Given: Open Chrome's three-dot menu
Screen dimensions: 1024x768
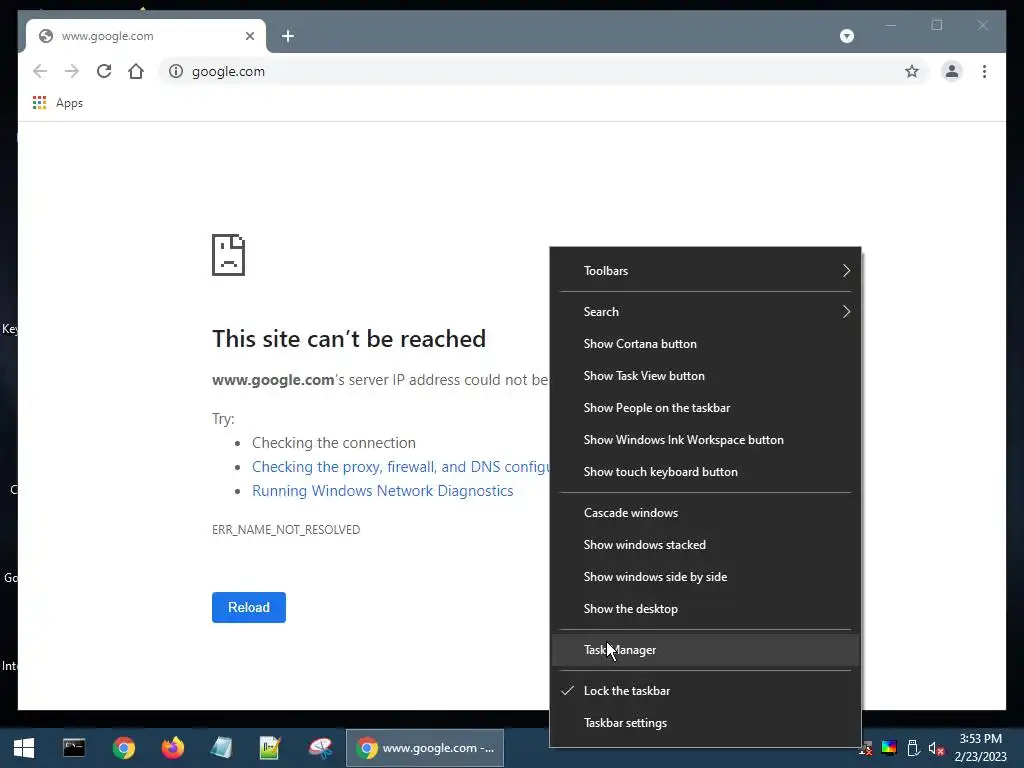Looking at the screenshot, I should pos(984,71).
